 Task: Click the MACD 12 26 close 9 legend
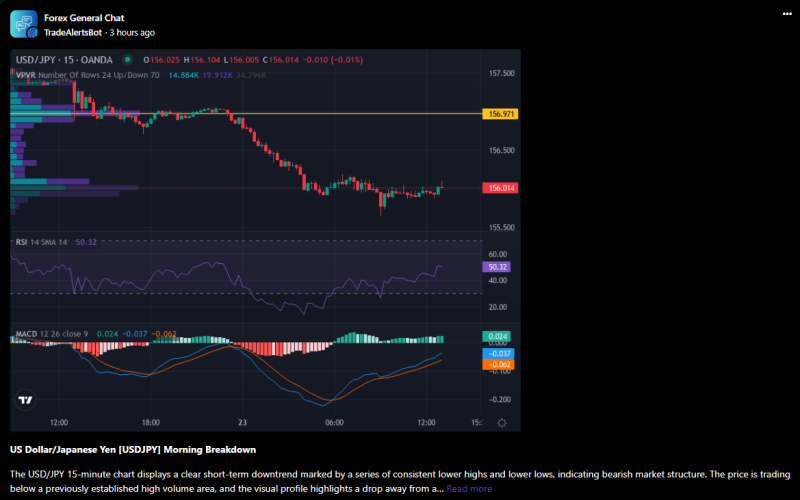point(52,332)
